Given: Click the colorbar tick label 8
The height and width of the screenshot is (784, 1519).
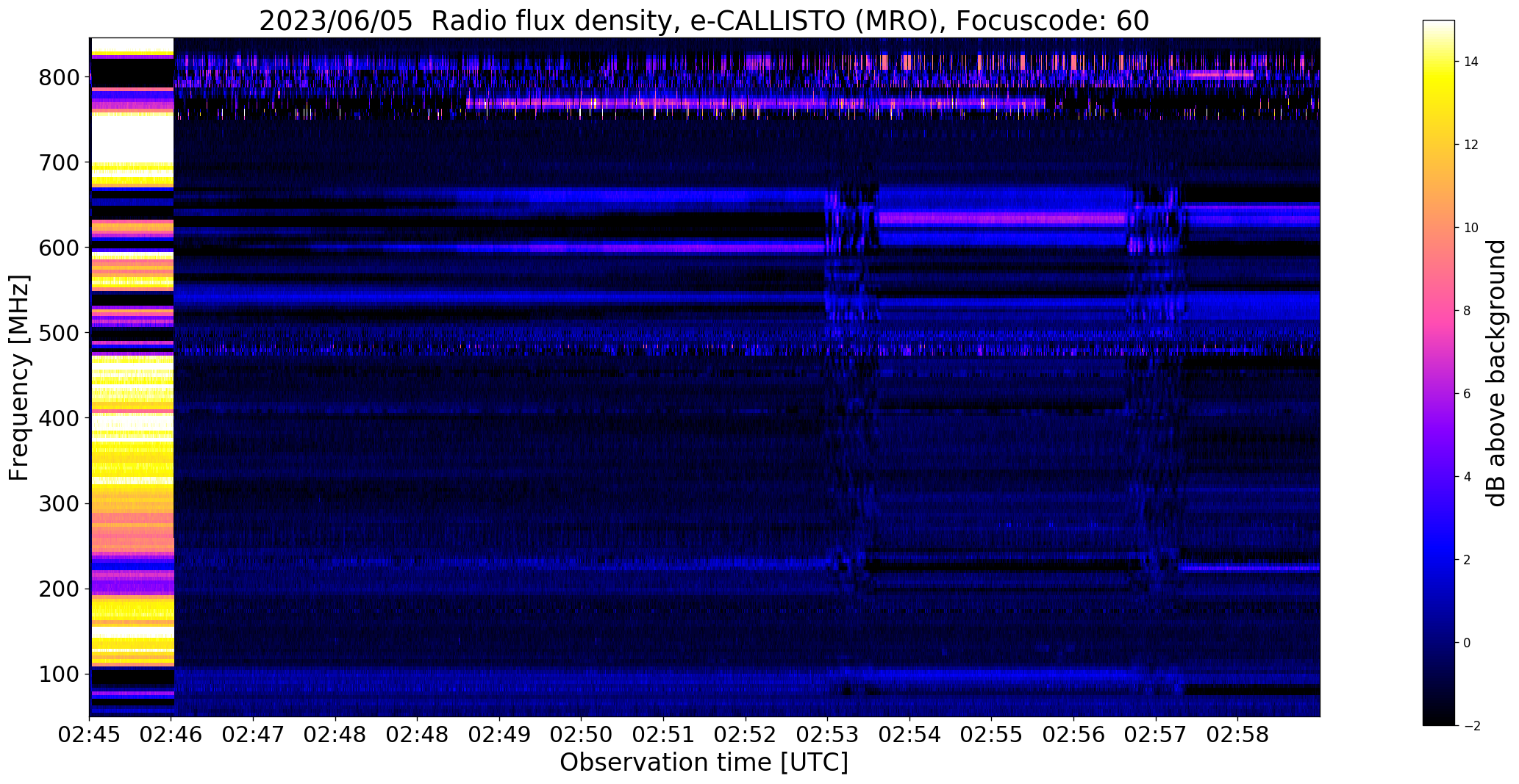Looking at the screenshot, I should (x=1467, y=311).
